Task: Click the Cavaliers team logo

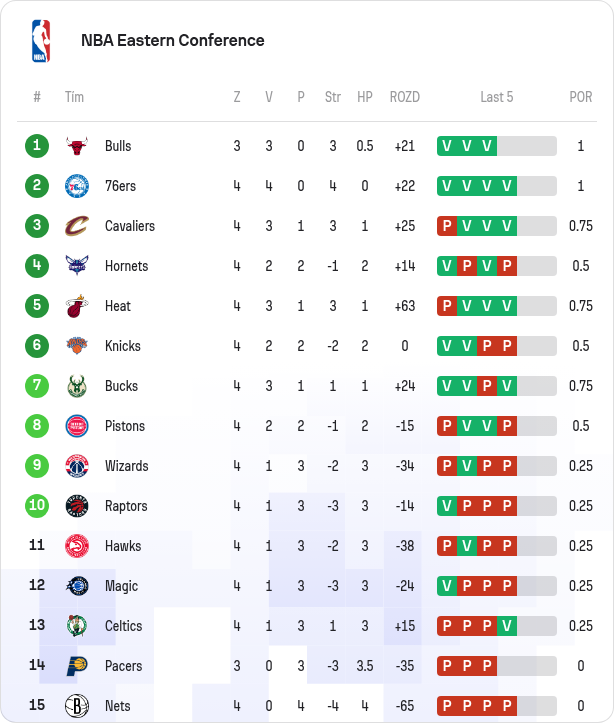Action: [77, 226]
